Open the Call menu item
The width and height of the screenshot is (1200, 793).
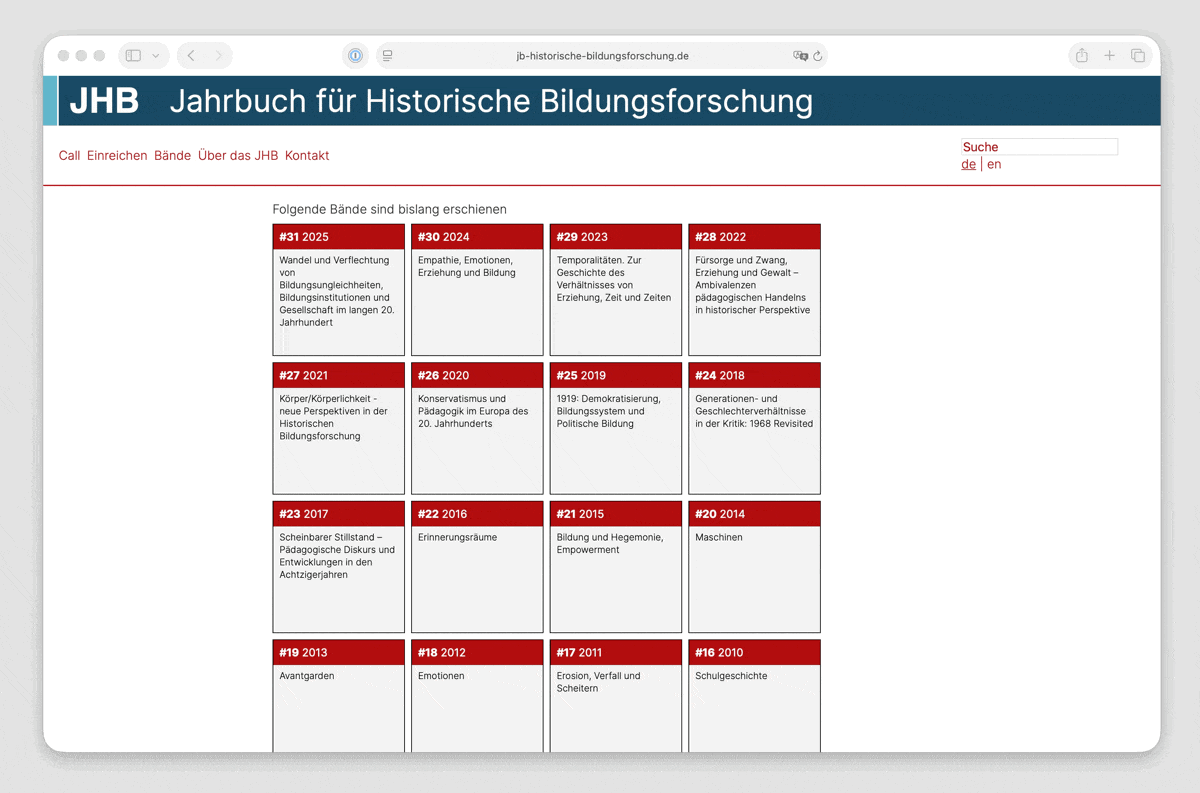(69, 156)
